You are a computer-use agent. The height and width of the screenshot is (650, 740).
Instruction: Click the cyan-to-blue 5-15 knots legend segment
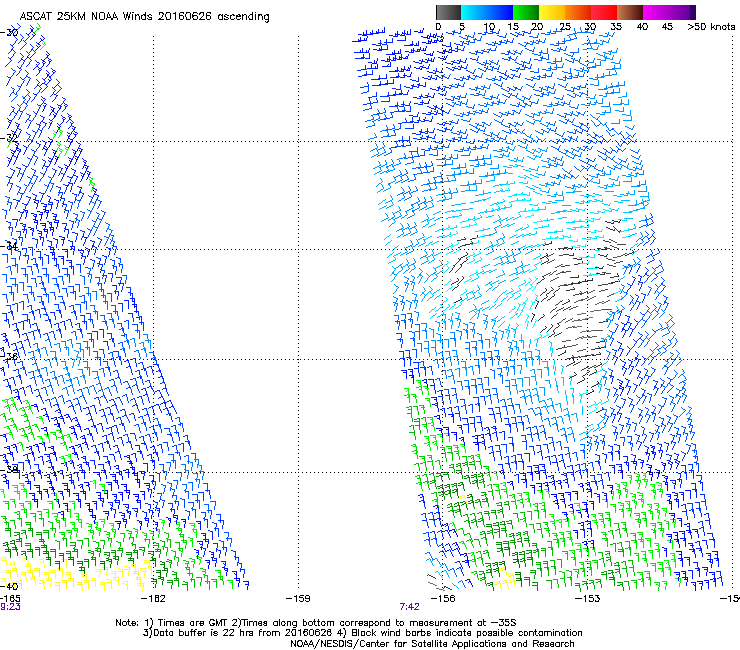tap(487, 13)
